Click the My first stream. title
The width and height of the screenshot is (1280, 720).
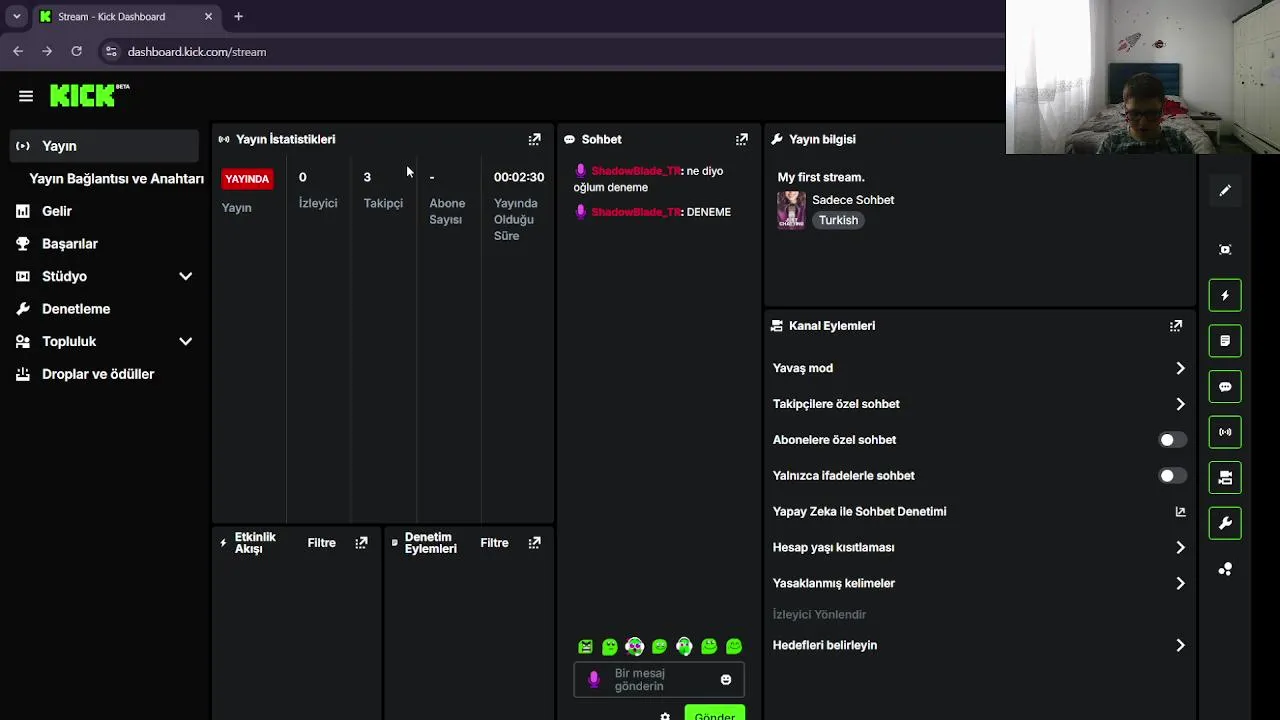pyautogui.click(x=821, y=177)
